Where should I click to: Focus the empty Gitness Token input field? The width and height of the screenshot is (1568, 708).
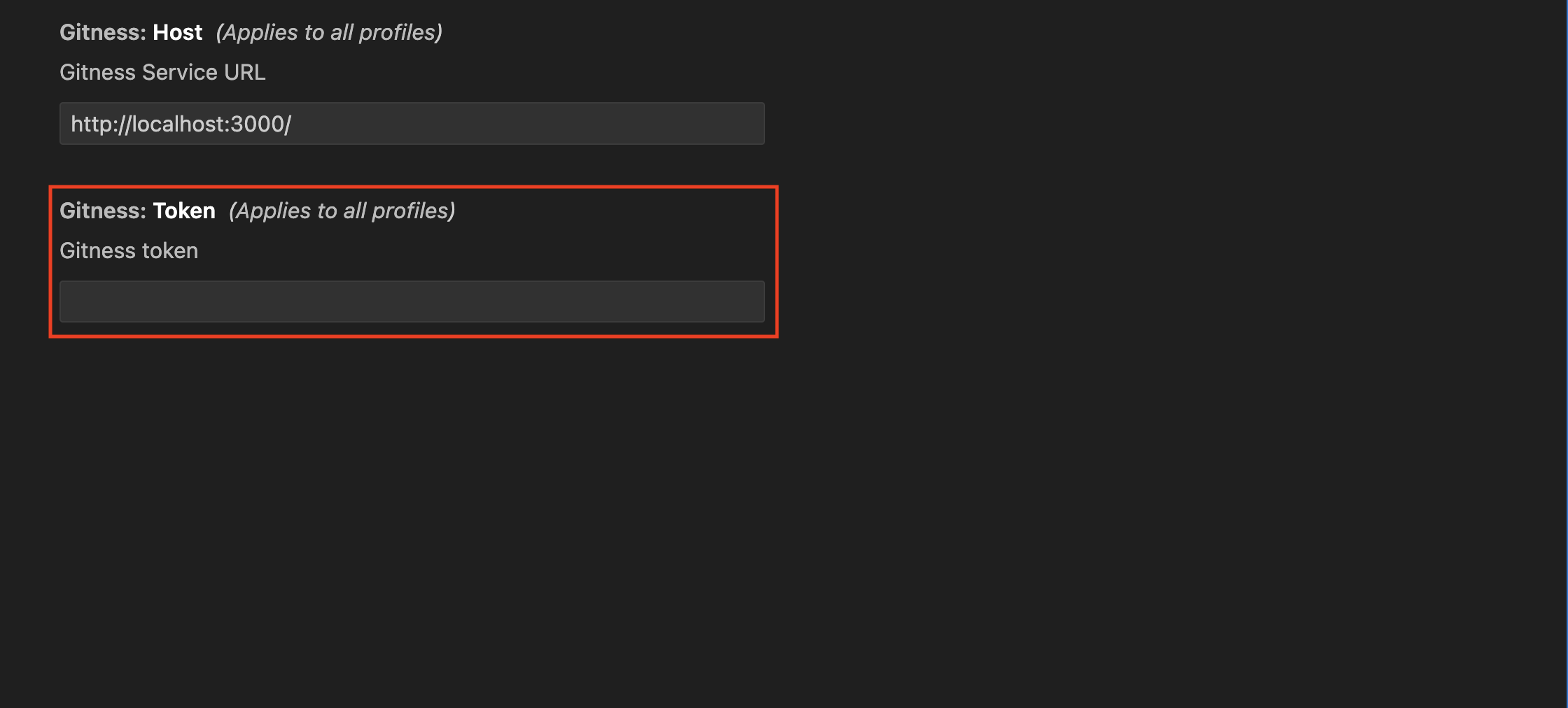pos(412,302)
